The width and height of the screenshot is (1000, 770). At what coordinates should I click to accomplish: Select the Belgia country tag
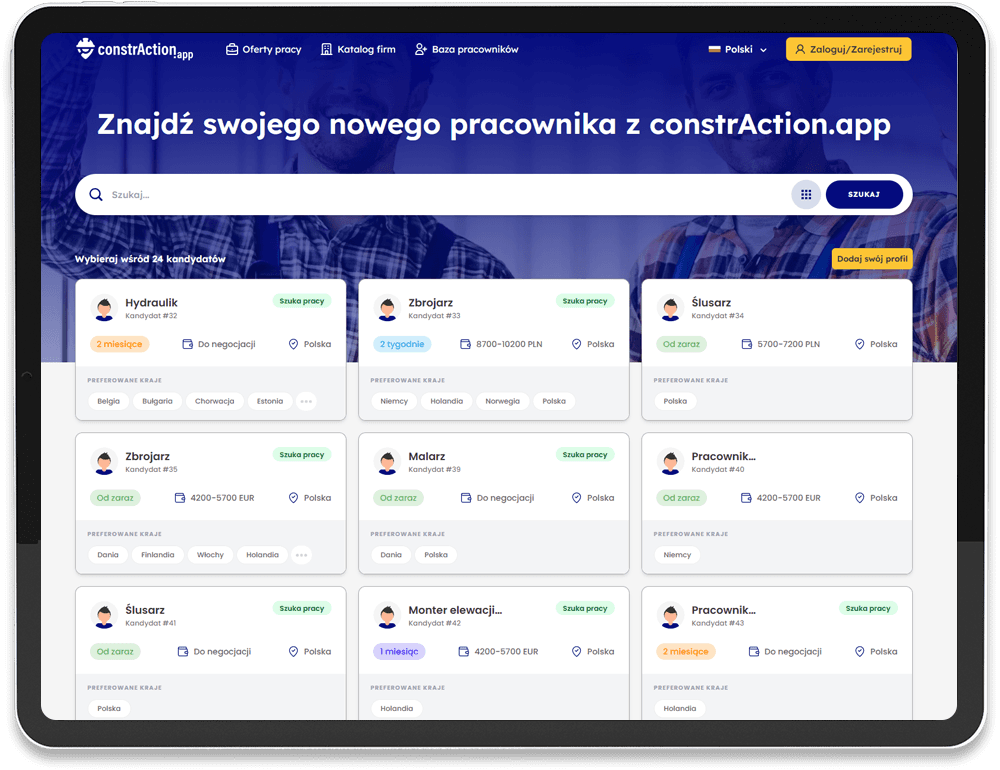[x=108, y=401]
